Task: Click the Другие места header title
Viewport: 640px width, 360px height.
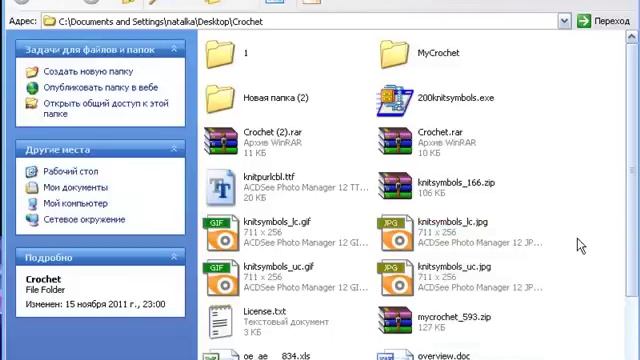Action: tap(57, 150)
